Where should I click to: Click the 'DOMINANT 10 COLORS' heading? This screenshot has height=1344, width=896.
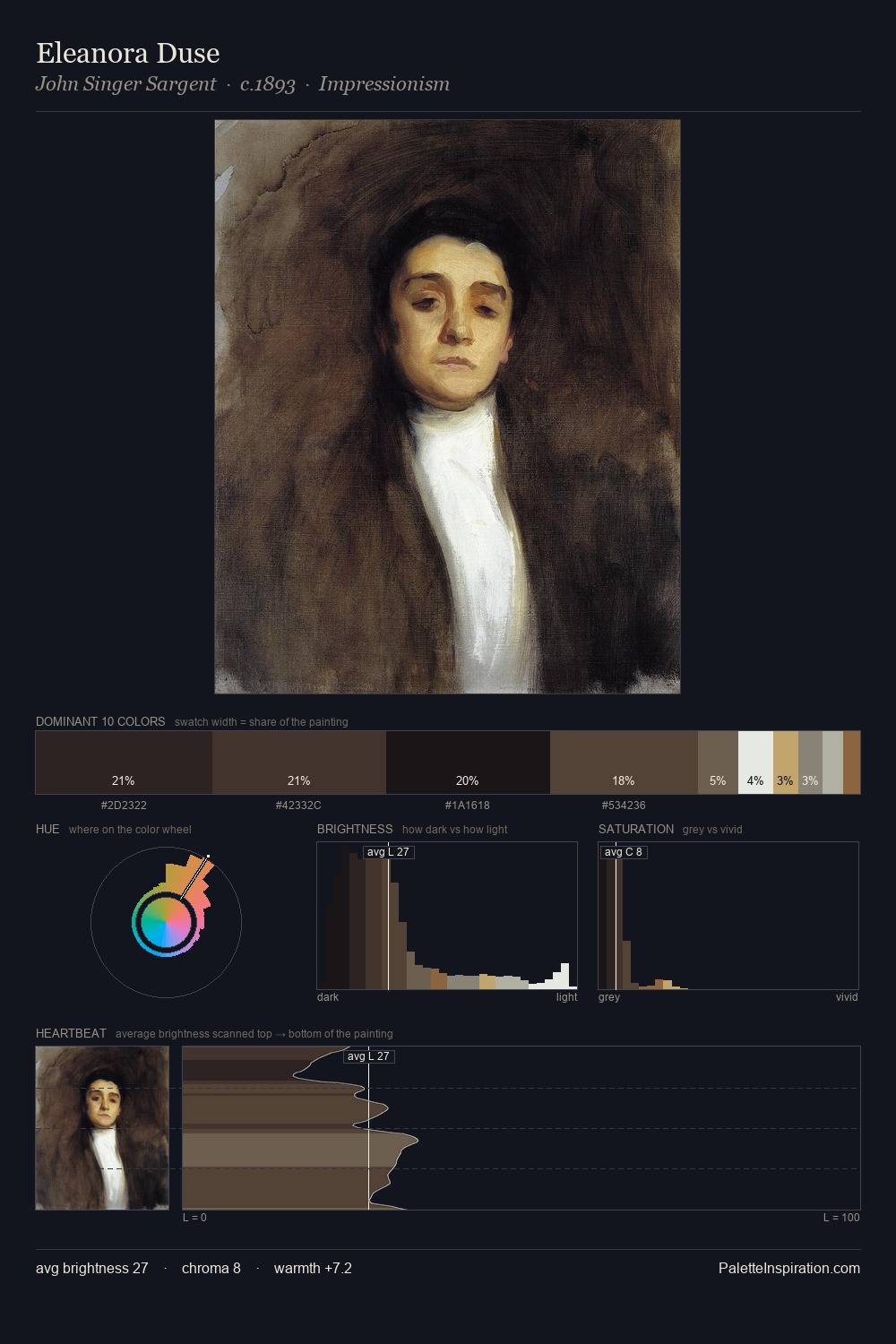(100, 721)
